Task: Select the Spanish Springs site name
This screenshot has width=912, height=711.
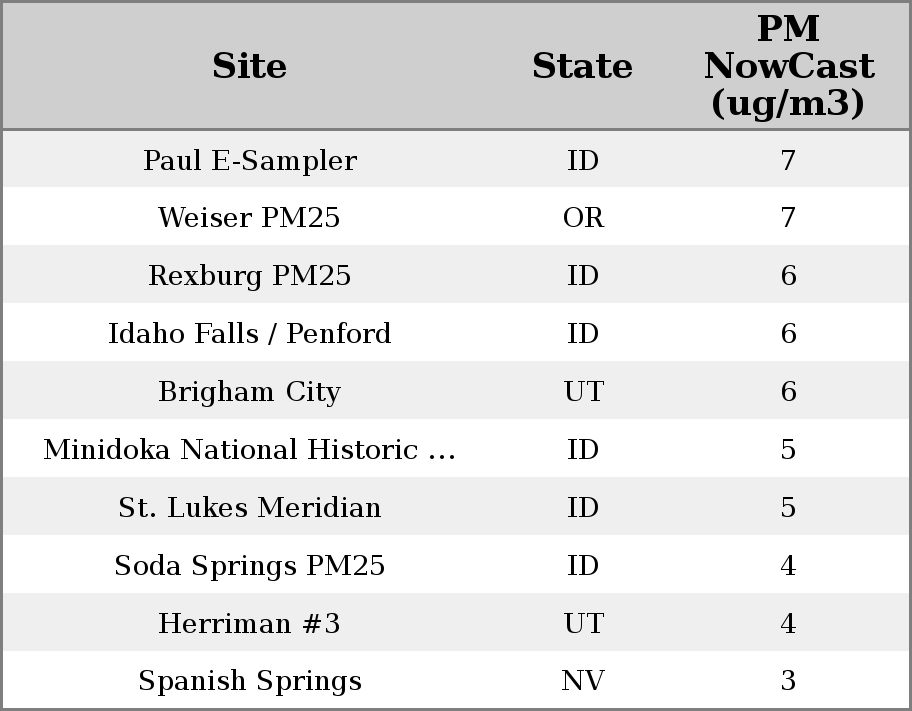Action: 249,681
